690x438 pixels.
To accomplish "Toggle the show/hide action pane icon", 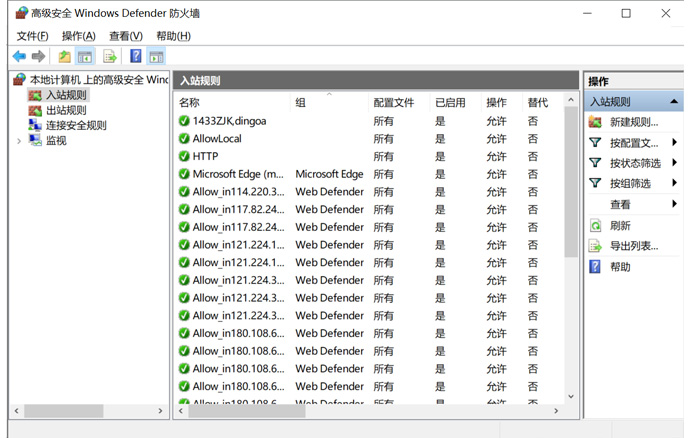I will coord(157,57).
